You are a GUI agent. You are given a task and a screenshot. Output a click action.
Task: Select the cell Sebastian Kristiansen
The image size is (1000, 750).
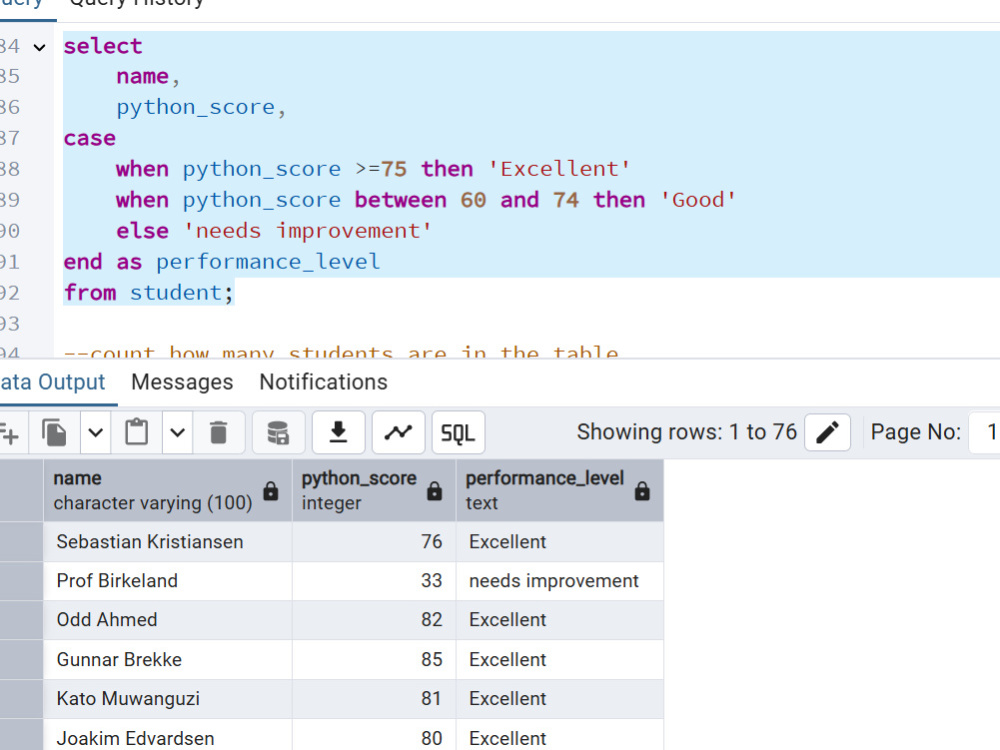(168, 542)
